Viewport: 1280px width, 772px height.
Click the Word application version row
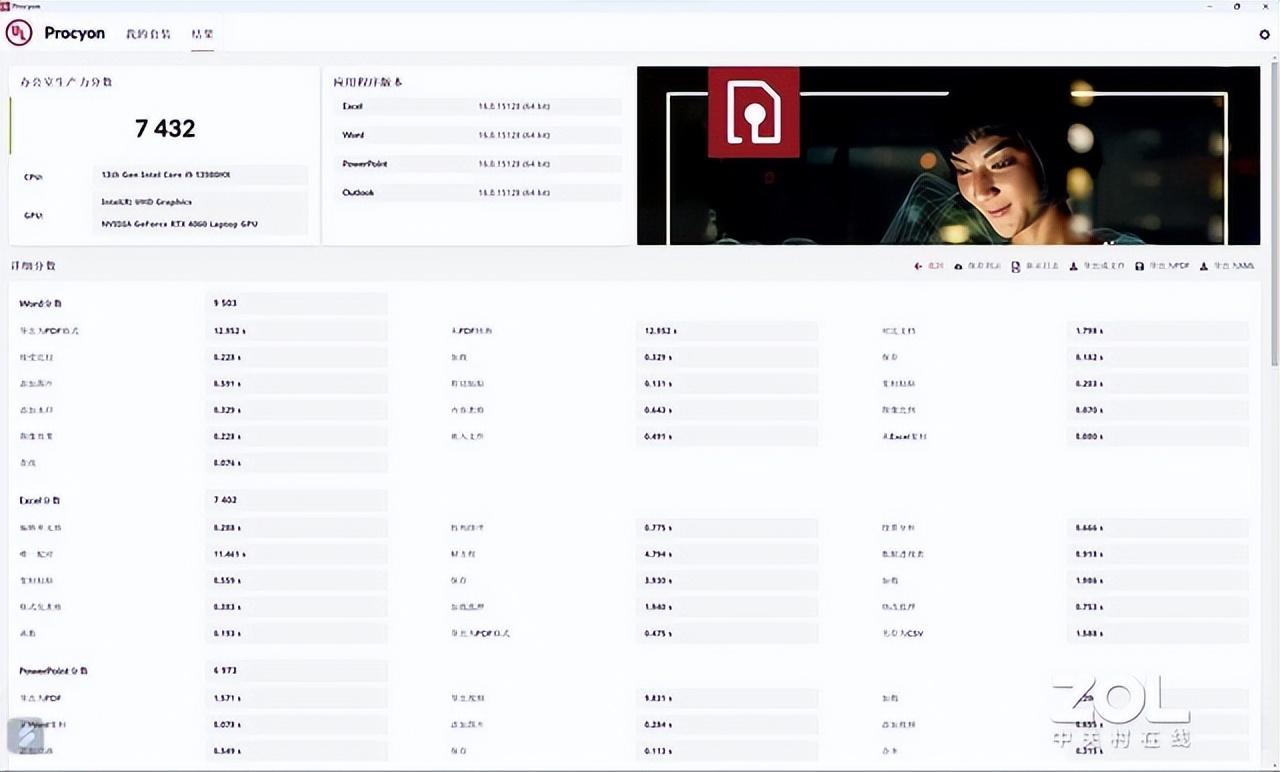coord(477,135)
